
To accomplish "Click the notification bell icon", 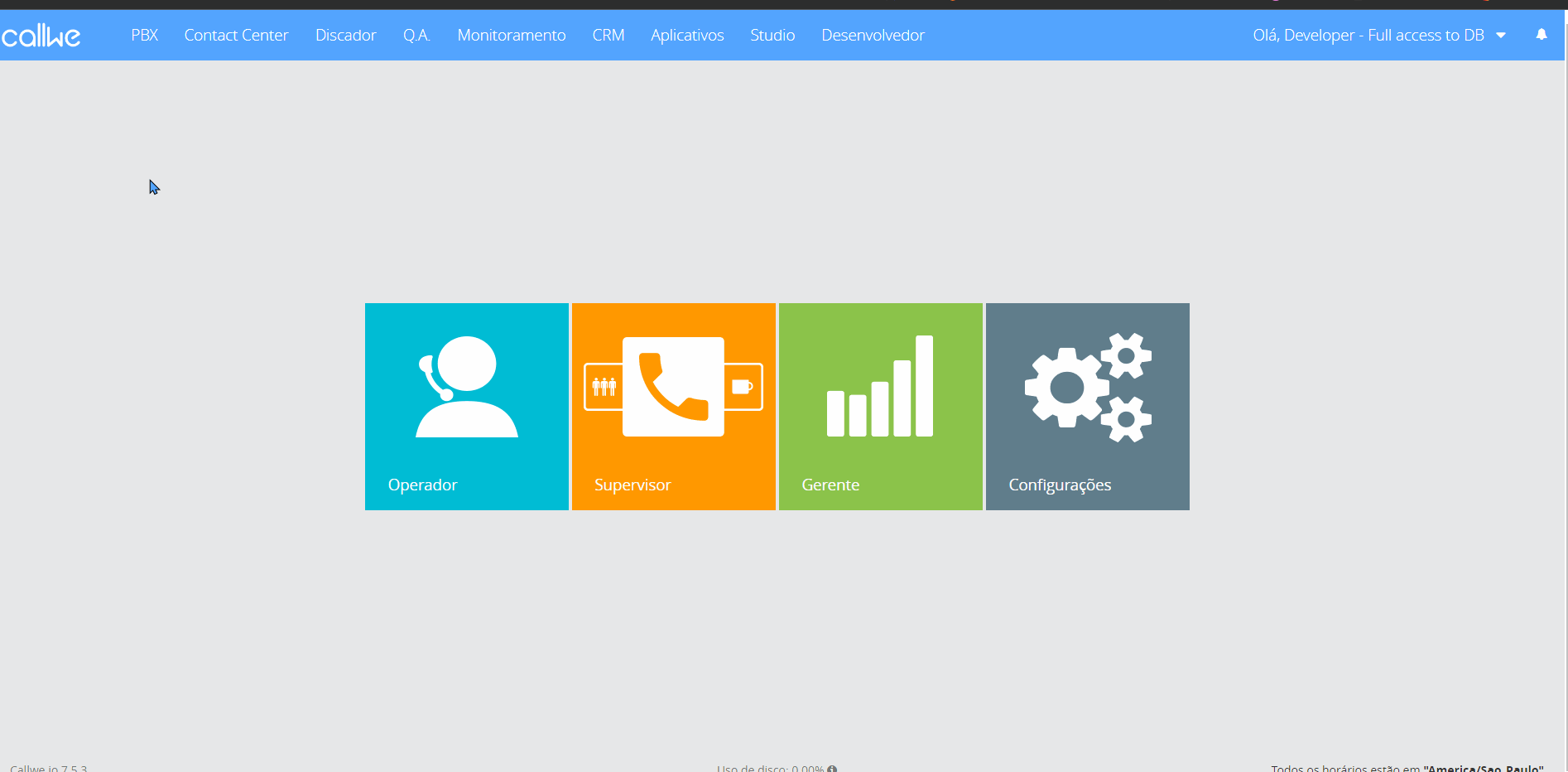I will pyautogui.click(x=1542, y=35).
